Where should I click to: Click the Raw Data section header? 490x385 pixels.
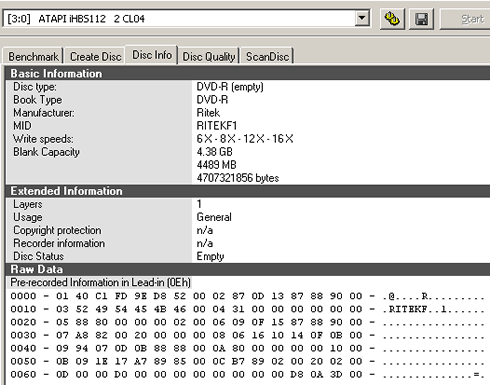click(248, 269)
